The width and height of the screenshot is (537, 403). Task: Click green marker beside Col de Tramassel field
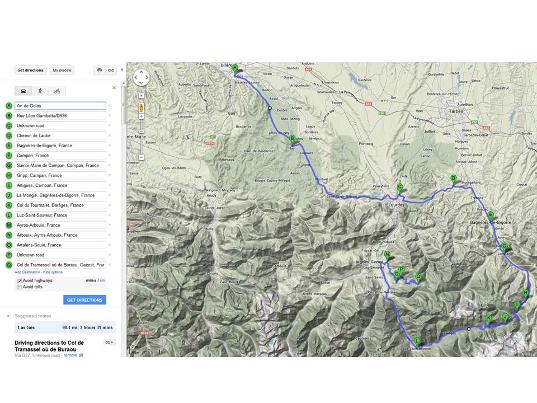9,265
